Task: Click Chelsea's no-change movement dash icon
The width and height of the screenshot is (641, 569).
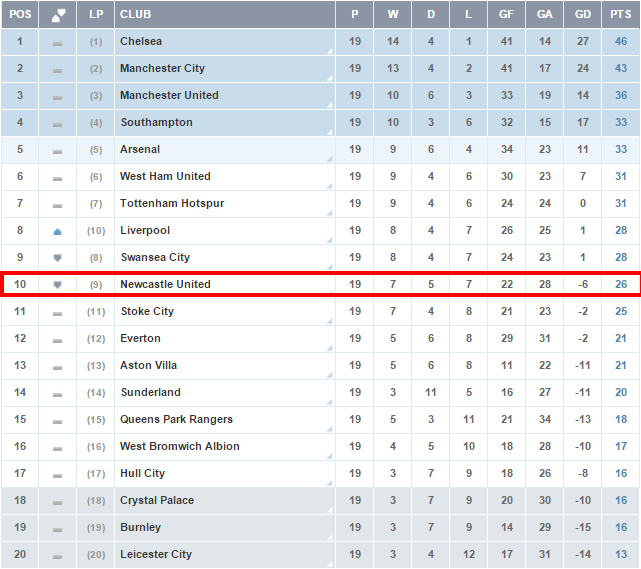Action: [x=58, y=43]
